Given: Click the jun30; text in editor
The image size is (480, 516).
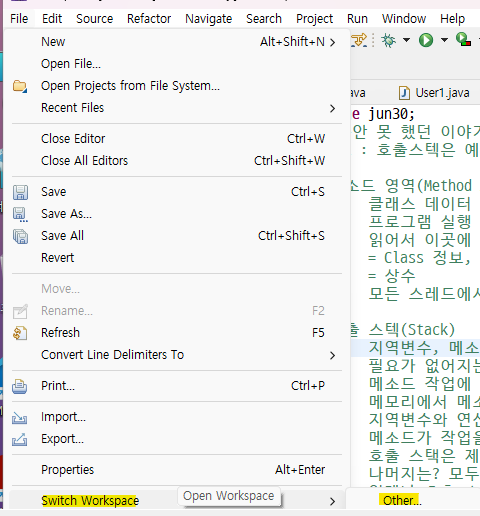Looking at the screenshot, I should 391,114.
